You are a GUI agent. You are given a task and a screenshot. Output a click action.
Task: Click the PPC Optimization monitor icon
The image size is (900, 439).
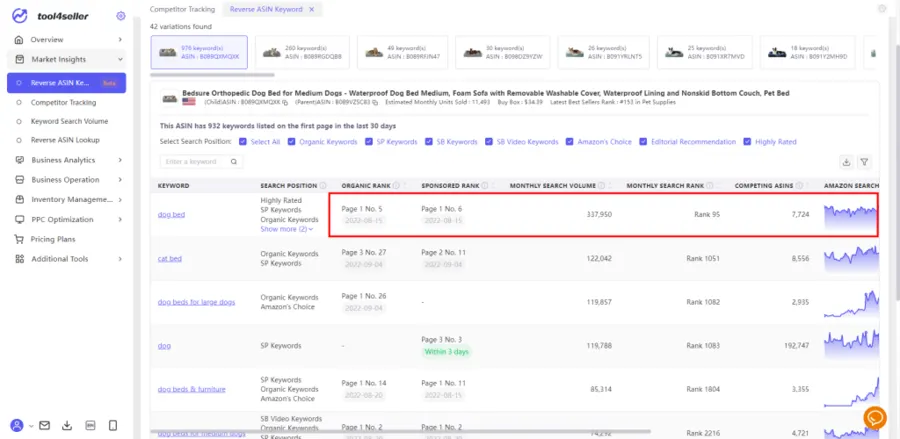click(20, 219)
